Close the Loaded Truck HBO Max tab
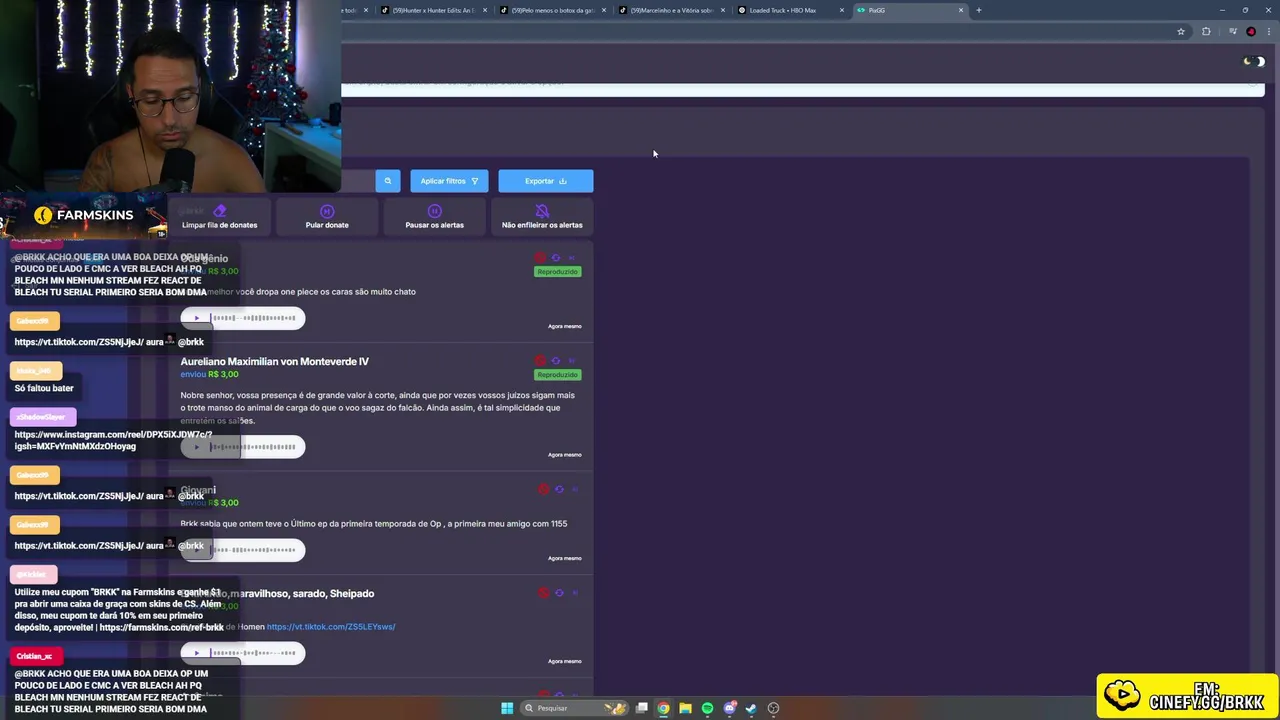The image size is (1280, 720). (x=842, y=10)
